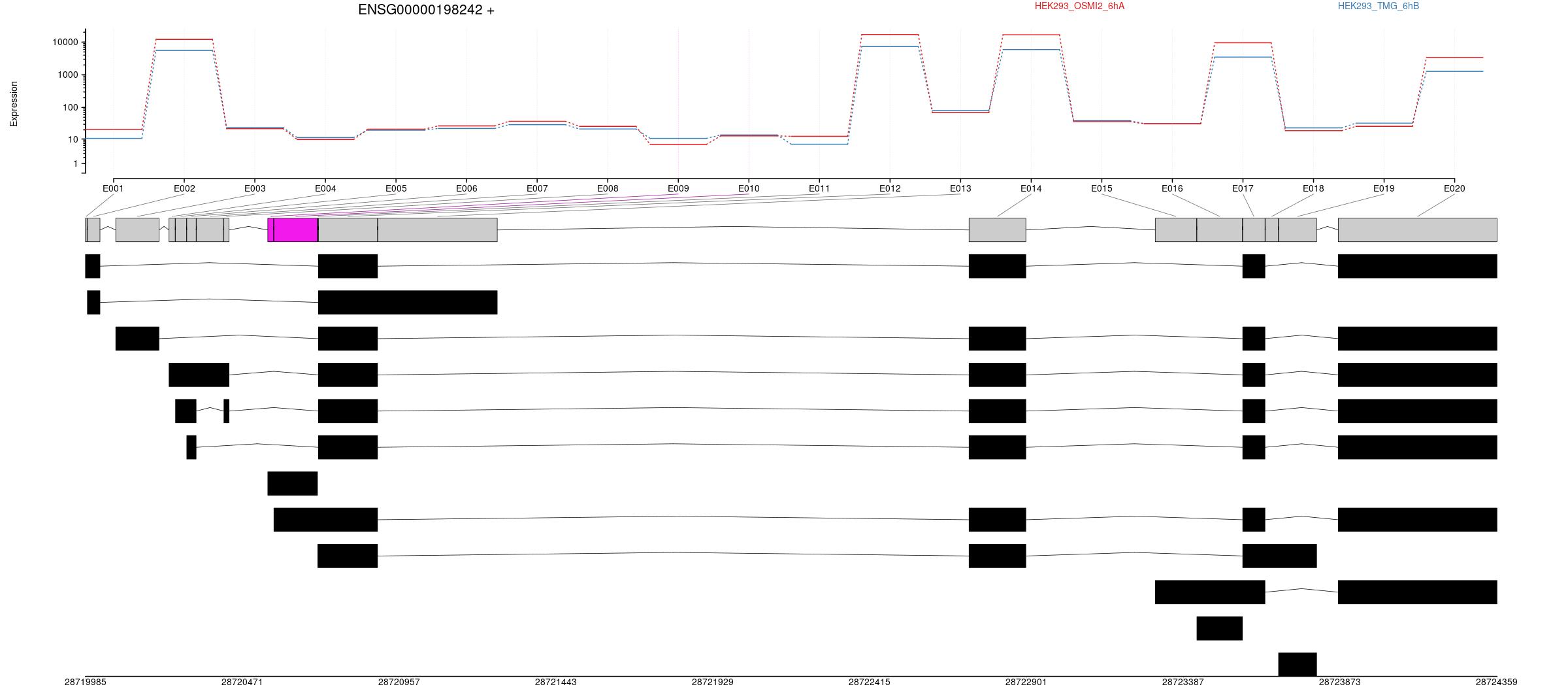Click genomic coordinate 28720957

[399, 682]
